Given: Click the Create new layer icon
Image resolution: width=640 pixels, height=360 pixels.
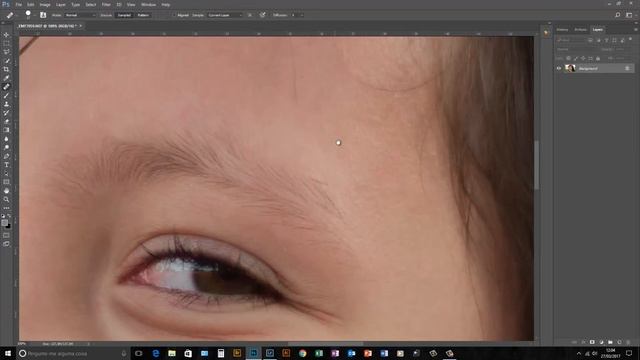Looking at the screenshot, I should click(619, 342).
